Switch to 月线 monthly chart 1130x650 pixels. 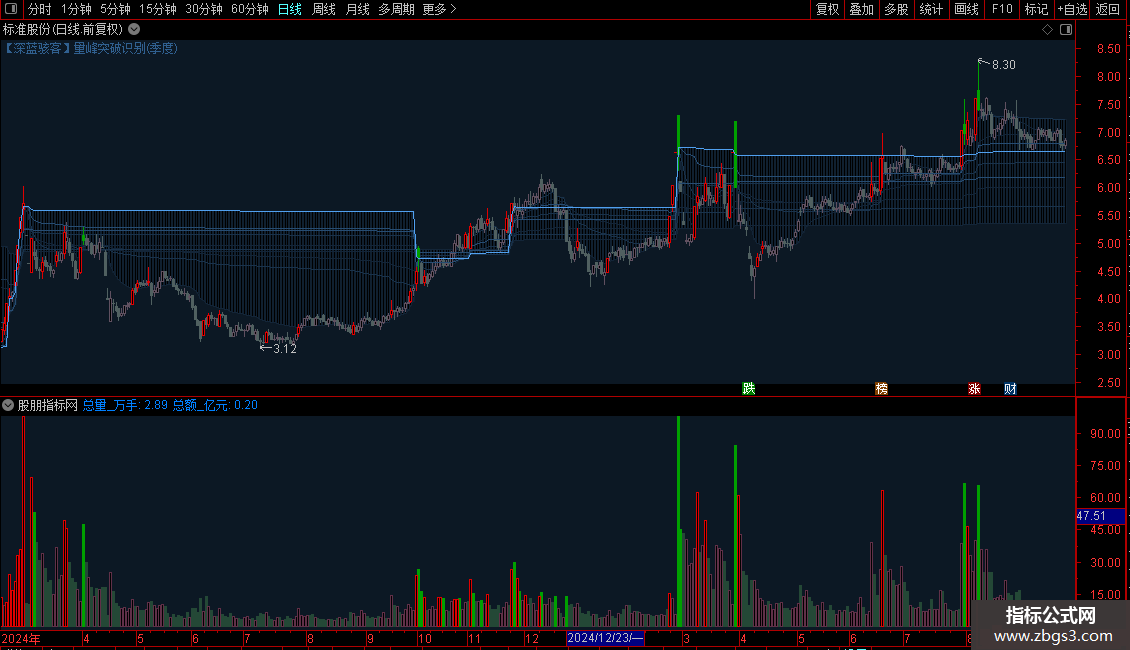tap(357, 9)
